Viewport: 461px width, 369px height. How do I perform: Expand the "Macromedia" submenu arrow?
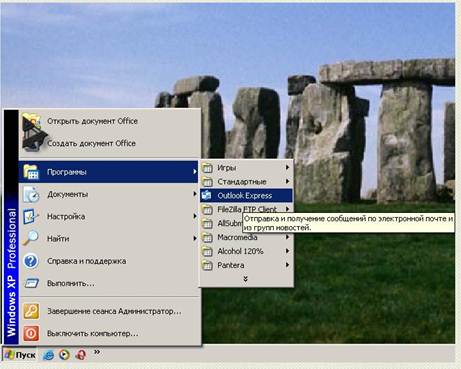pos(287,237)
